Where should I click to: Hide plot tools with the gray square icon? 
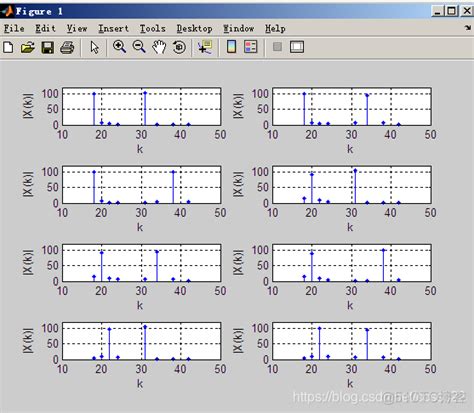point(277,47)
